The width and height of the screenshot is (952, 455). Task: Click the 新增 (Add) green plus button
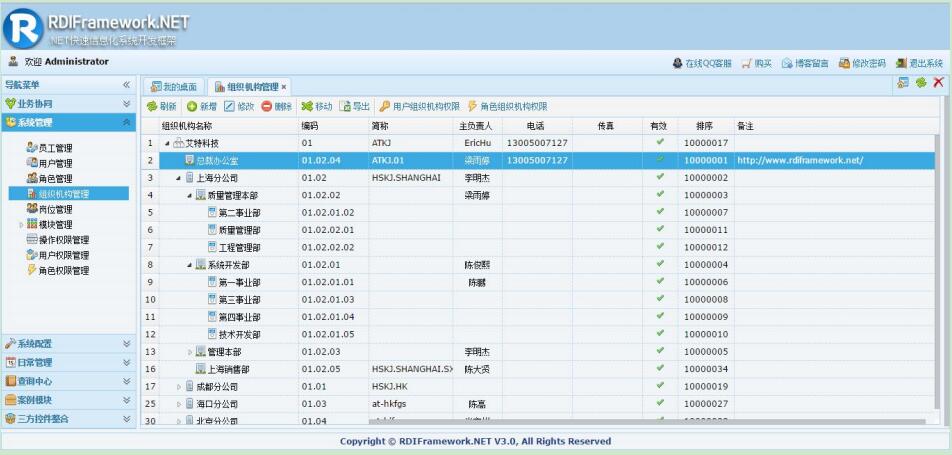tap(192, 106)
